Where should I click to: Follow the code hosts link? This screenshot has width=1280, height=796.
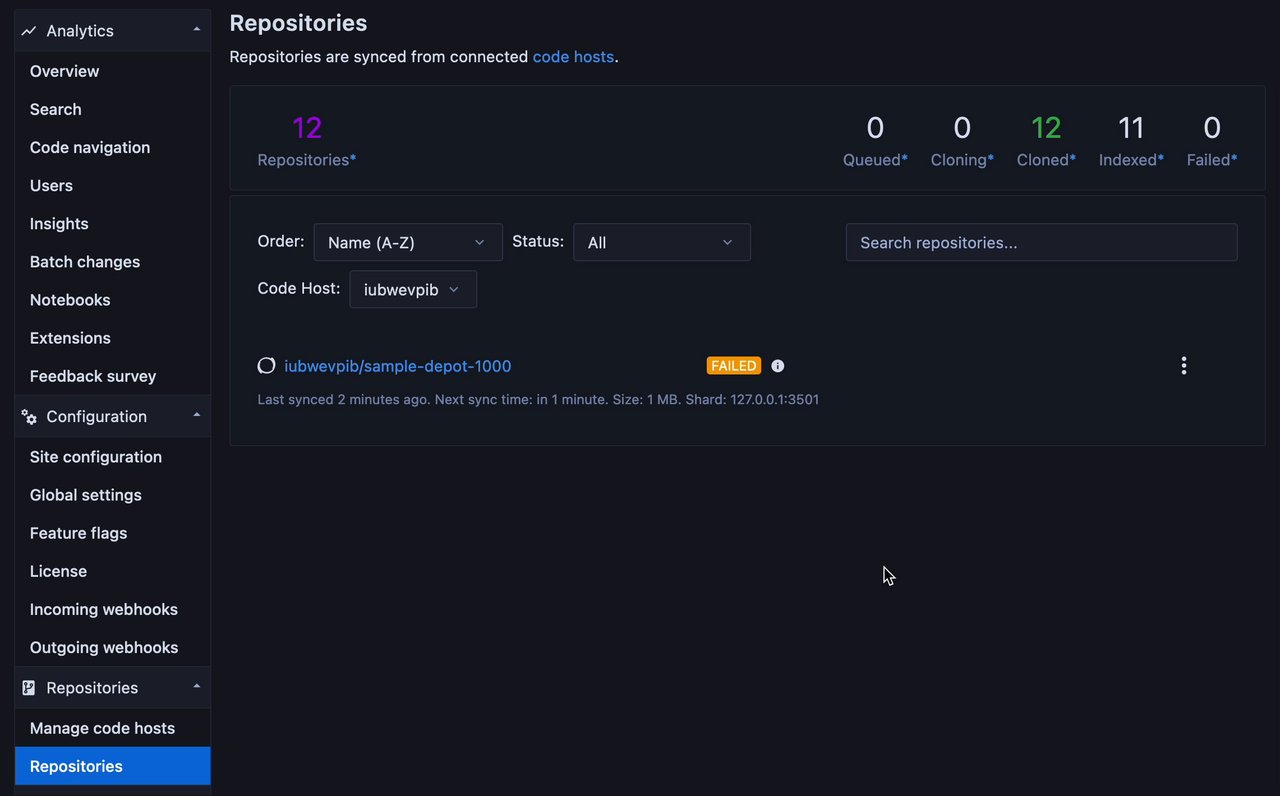pos(573,57)
